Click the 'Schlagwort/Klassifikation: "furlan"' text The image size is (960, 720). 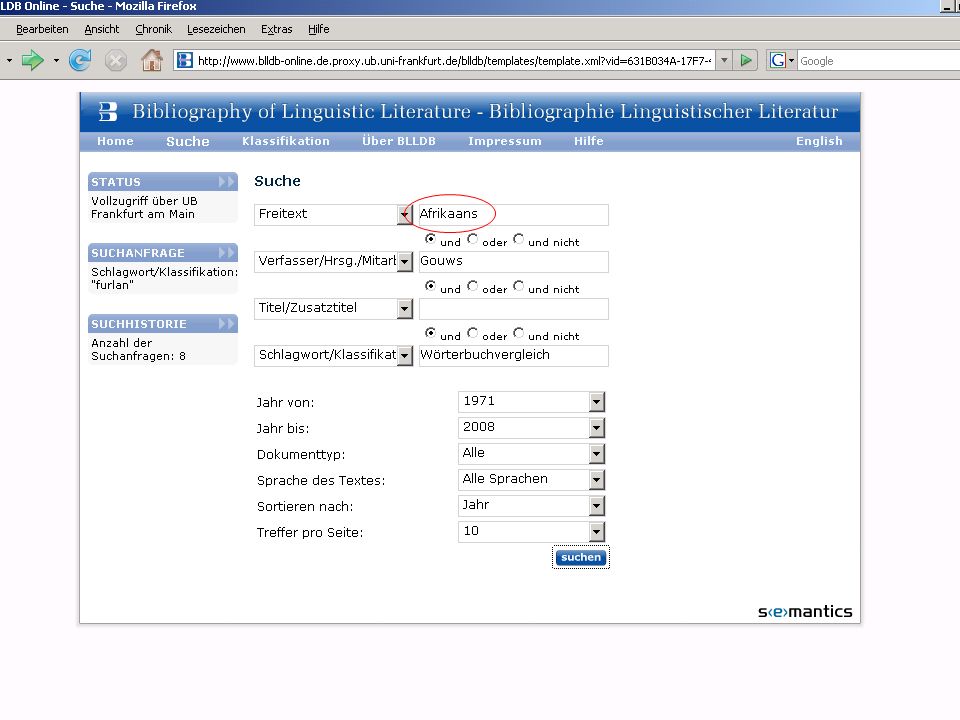pyautogui.click(x=164, y=279)
